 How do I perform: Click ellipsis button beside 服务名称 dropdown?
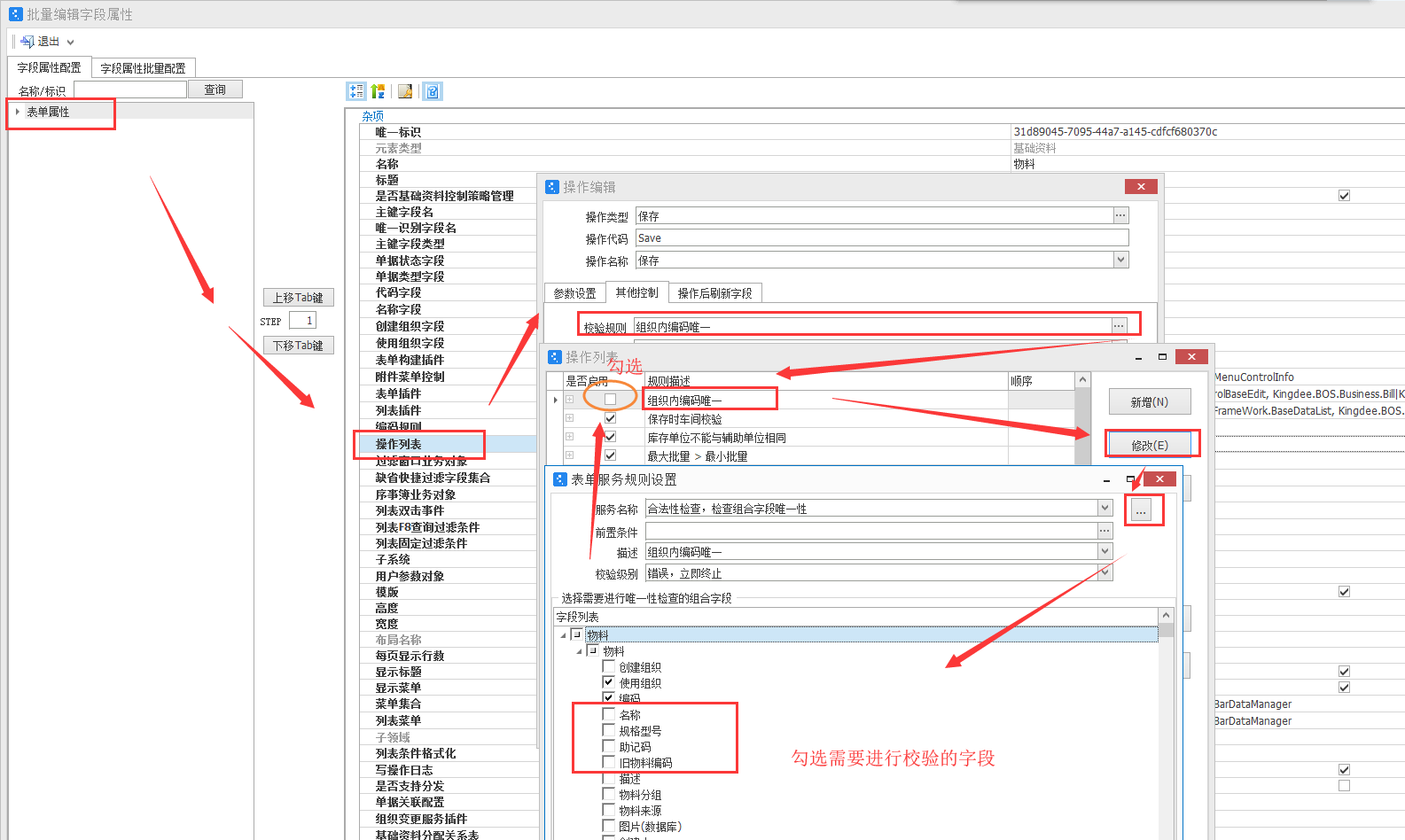[1141, 510]
